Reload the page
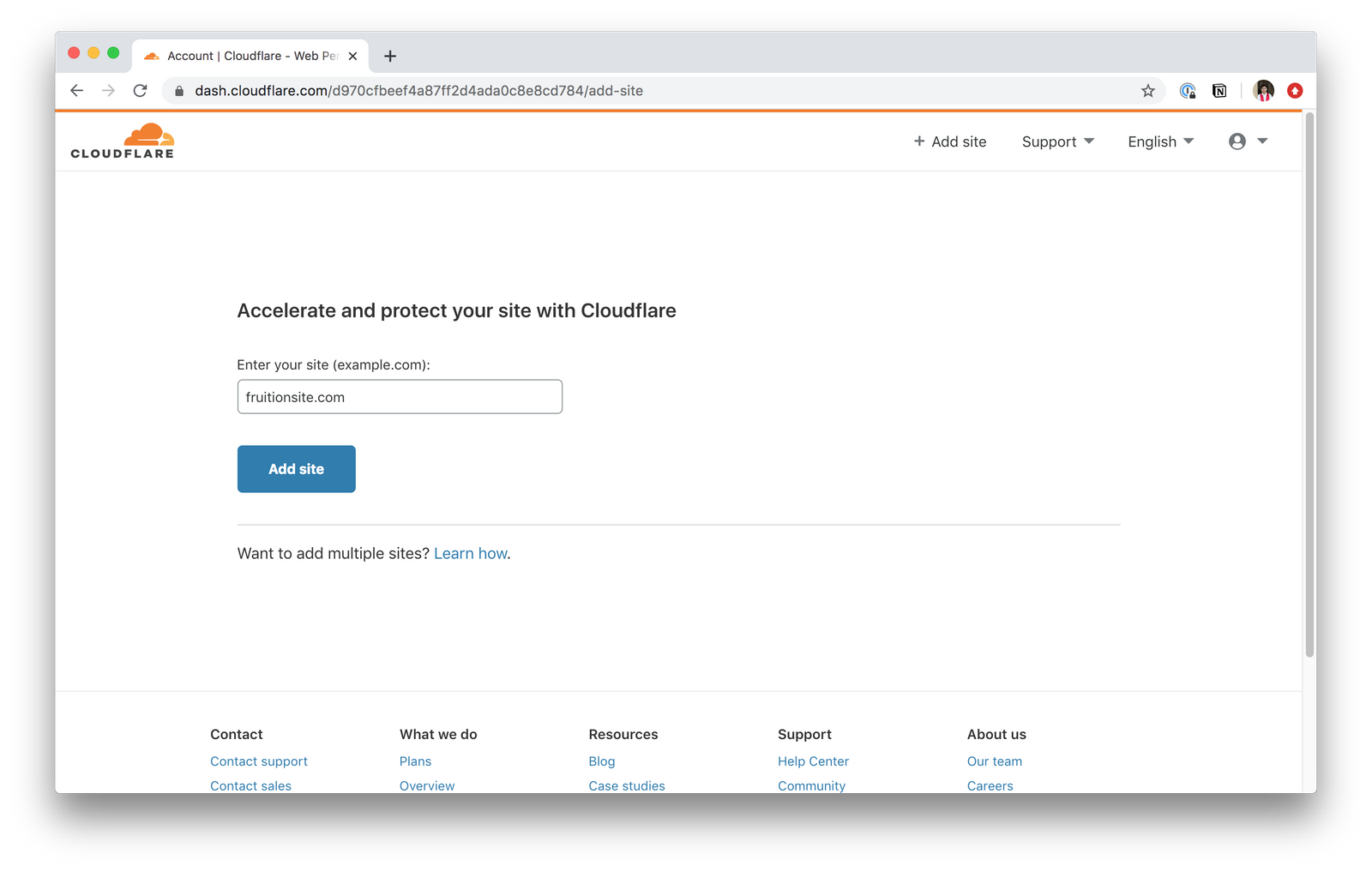 pos(141,91)
